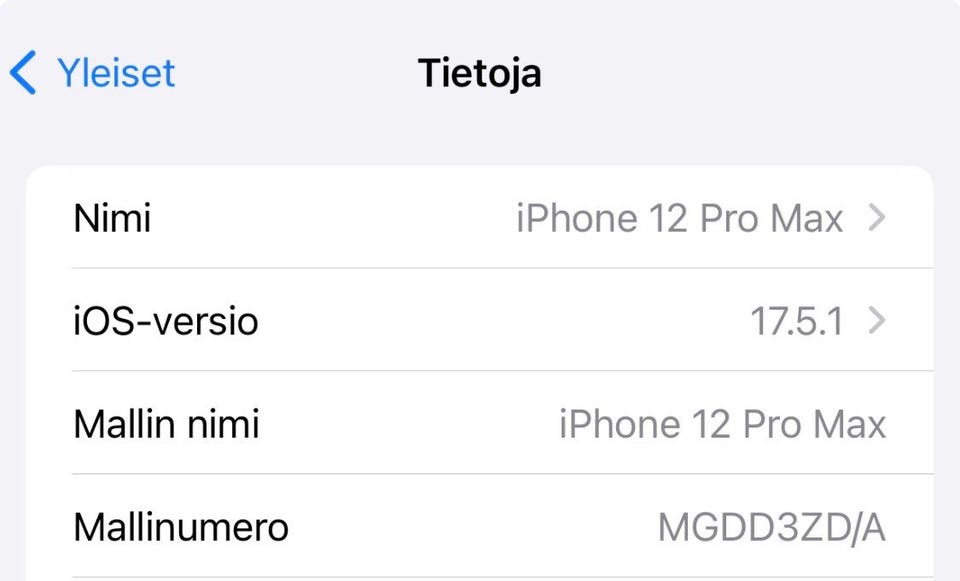This screenshot has height=581, width=960.
Task: Tap blank middle of Mallinumero row
Action: (x=471, y=527)
